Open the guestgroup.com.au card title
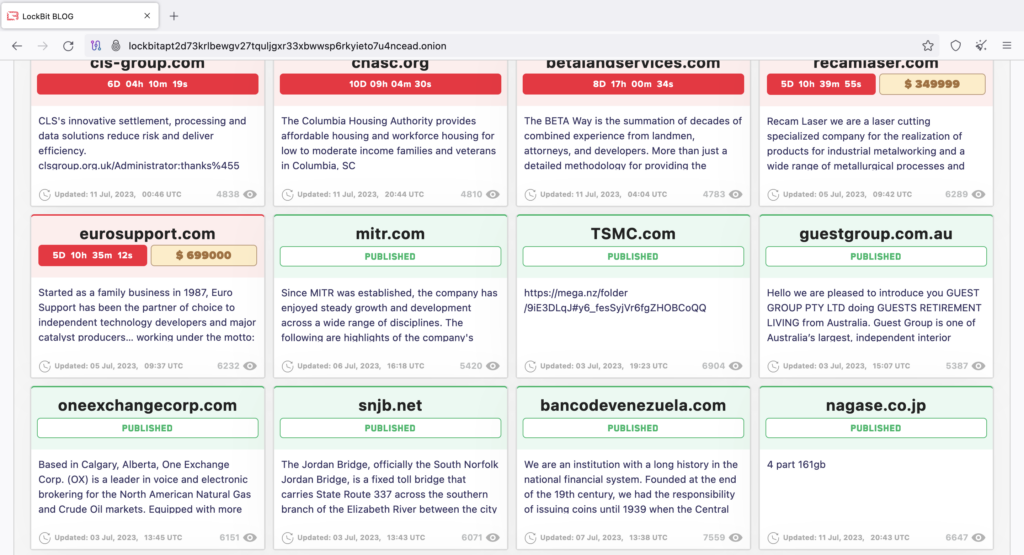 coord(876,234)
